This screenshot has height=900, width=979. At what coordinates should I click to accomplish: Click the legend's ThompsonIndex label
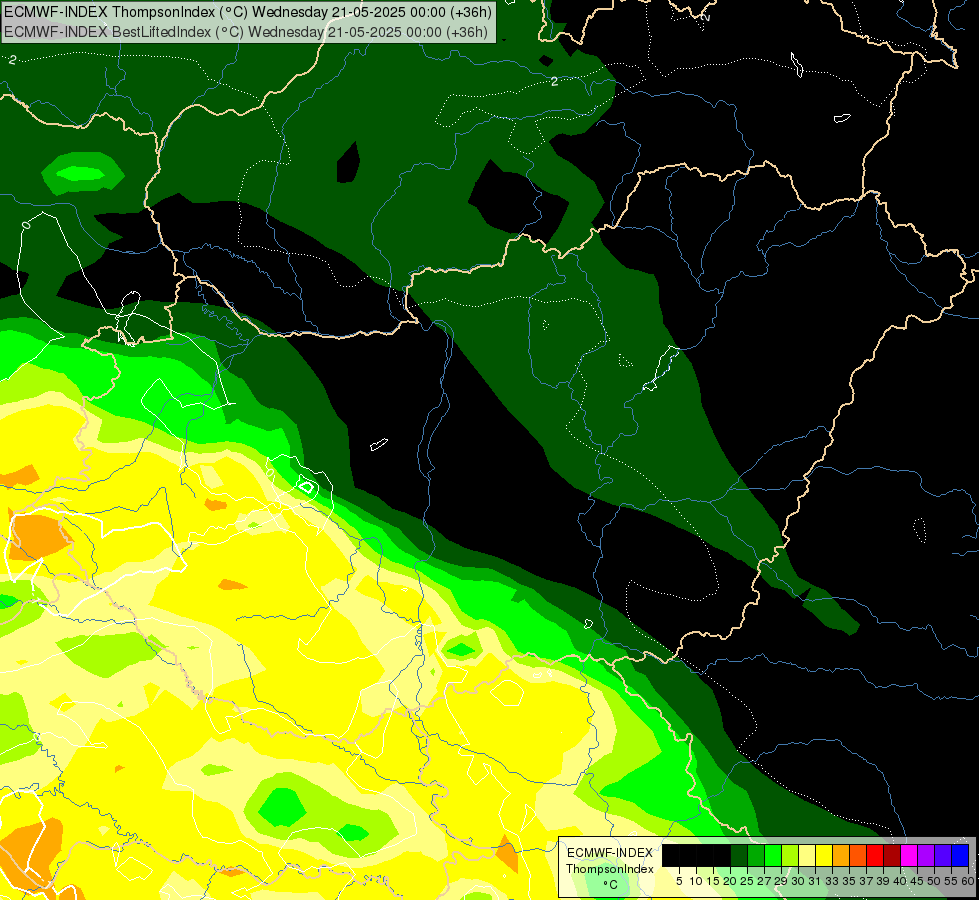(609, 869)
